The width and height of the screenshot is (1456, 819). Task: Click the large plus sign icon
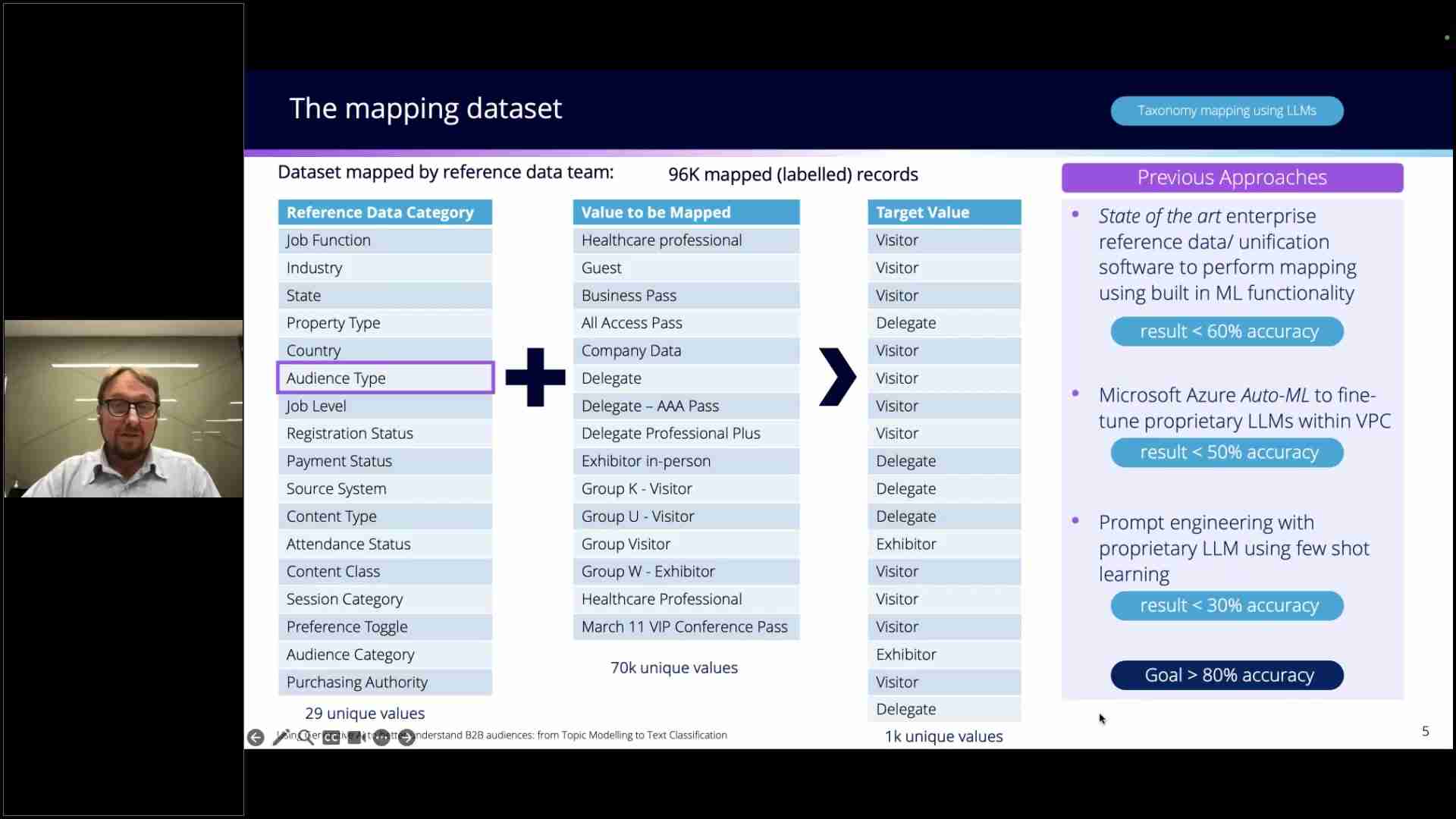[x=535, y=377]
